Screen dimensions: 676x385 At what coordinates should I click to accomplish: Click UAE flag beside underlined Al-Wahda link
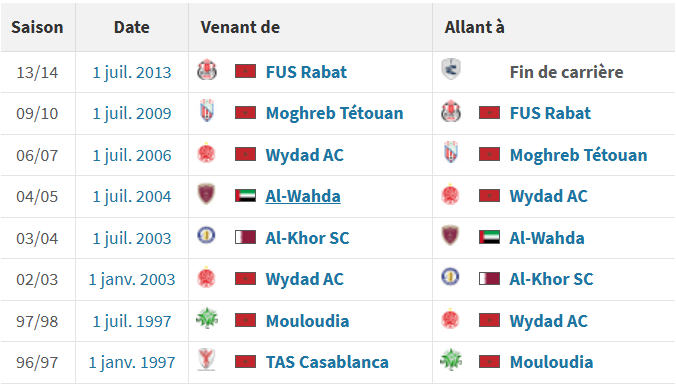[x=245, y=196]
